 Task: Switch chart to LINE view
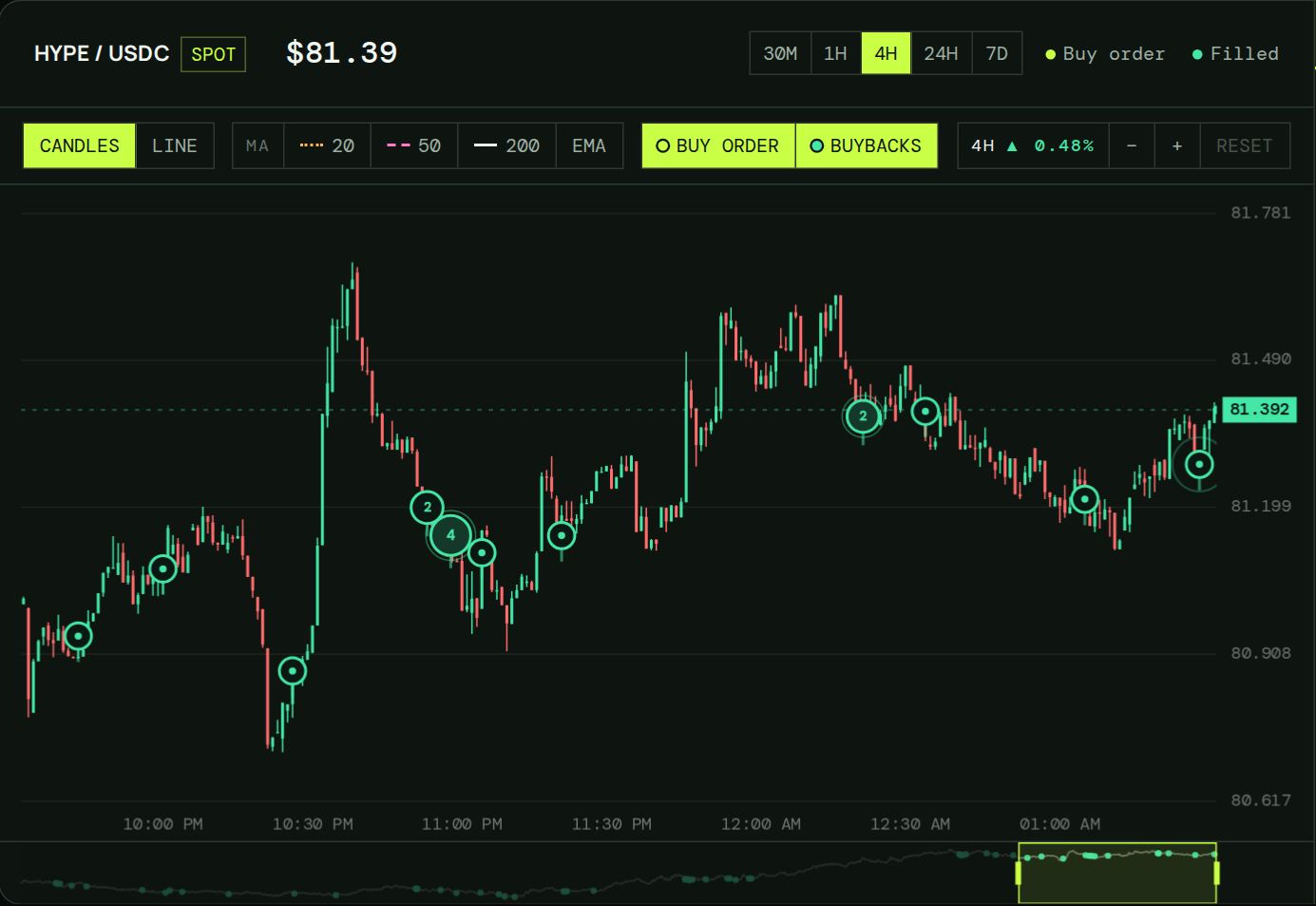point(175,145)
